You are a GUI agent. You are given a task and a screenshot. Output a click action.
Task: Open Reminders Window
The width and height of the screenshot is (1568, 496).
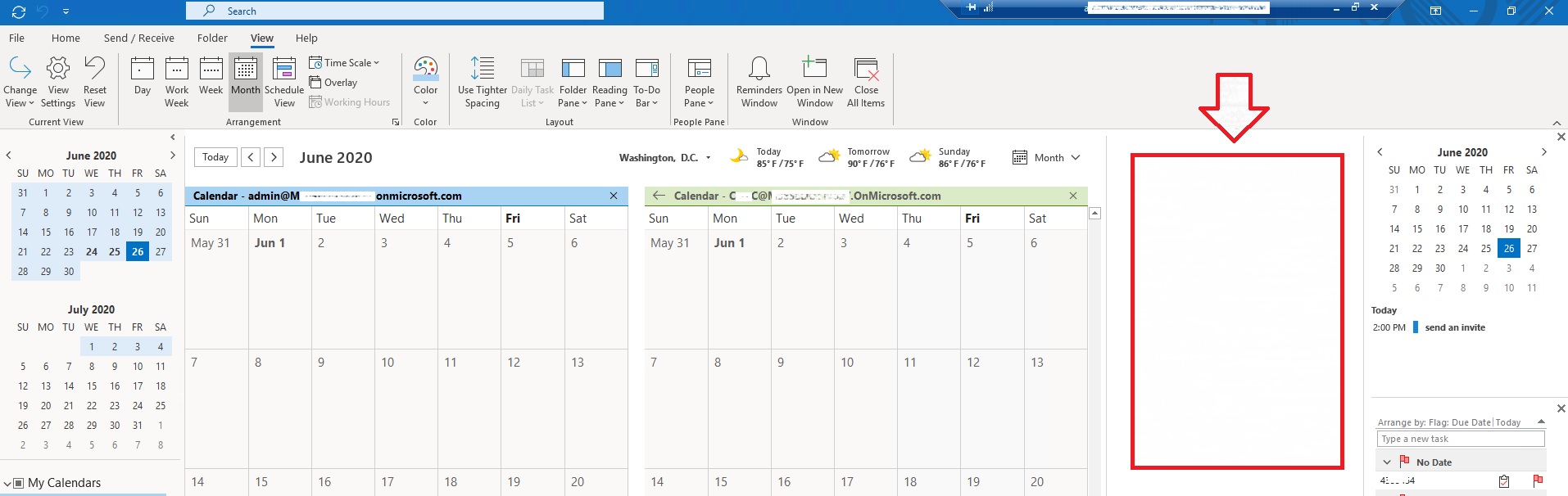(x=759, y=82)
